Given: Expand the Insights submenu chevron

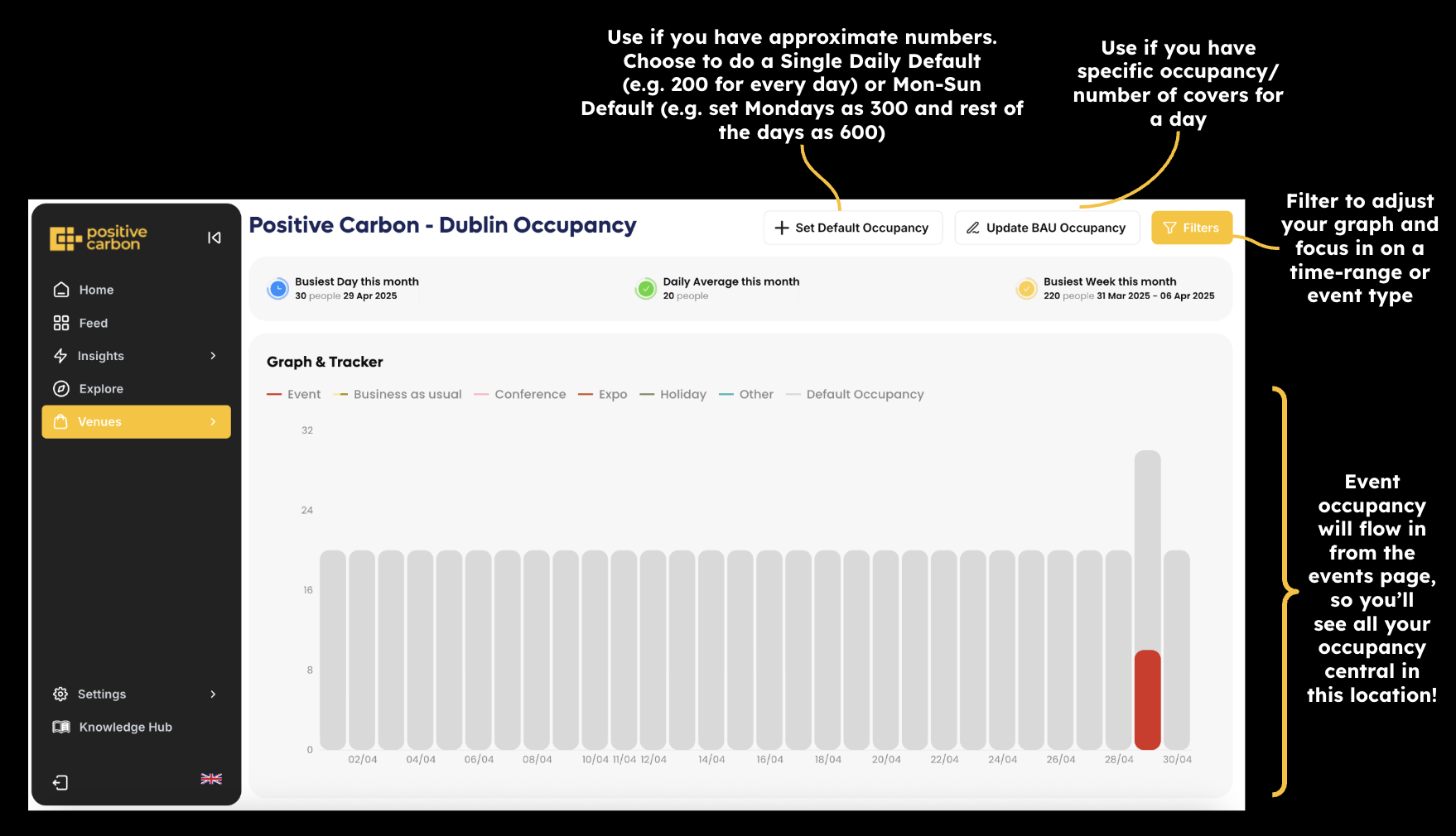Looking at the screenshot, I should (213, 356).
